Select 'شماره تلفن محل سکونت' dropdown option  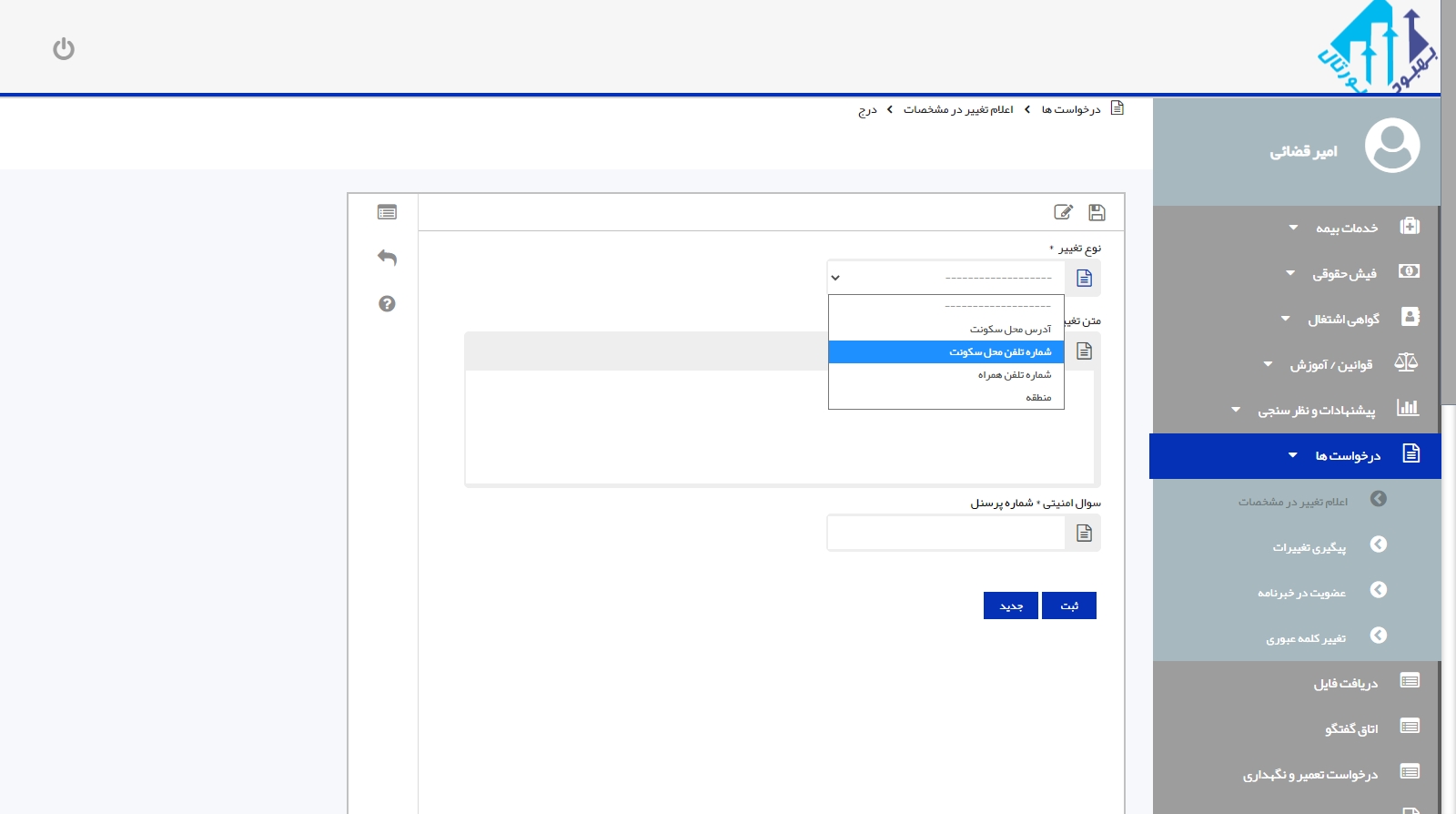click(x=946, y=352)
